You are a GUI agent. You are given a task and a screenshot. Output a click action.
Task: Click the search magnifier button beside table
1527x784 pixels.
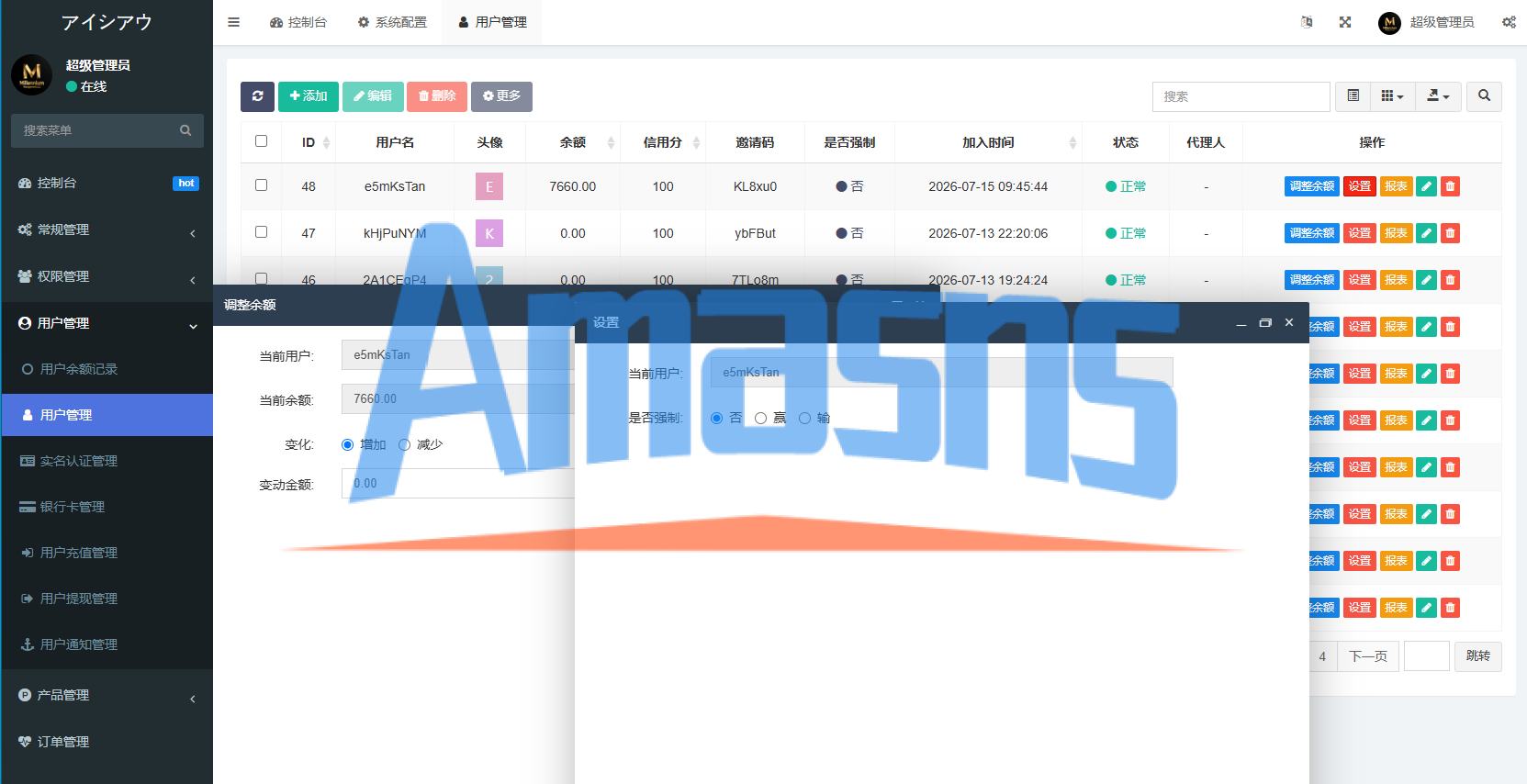coord(1484,96)
